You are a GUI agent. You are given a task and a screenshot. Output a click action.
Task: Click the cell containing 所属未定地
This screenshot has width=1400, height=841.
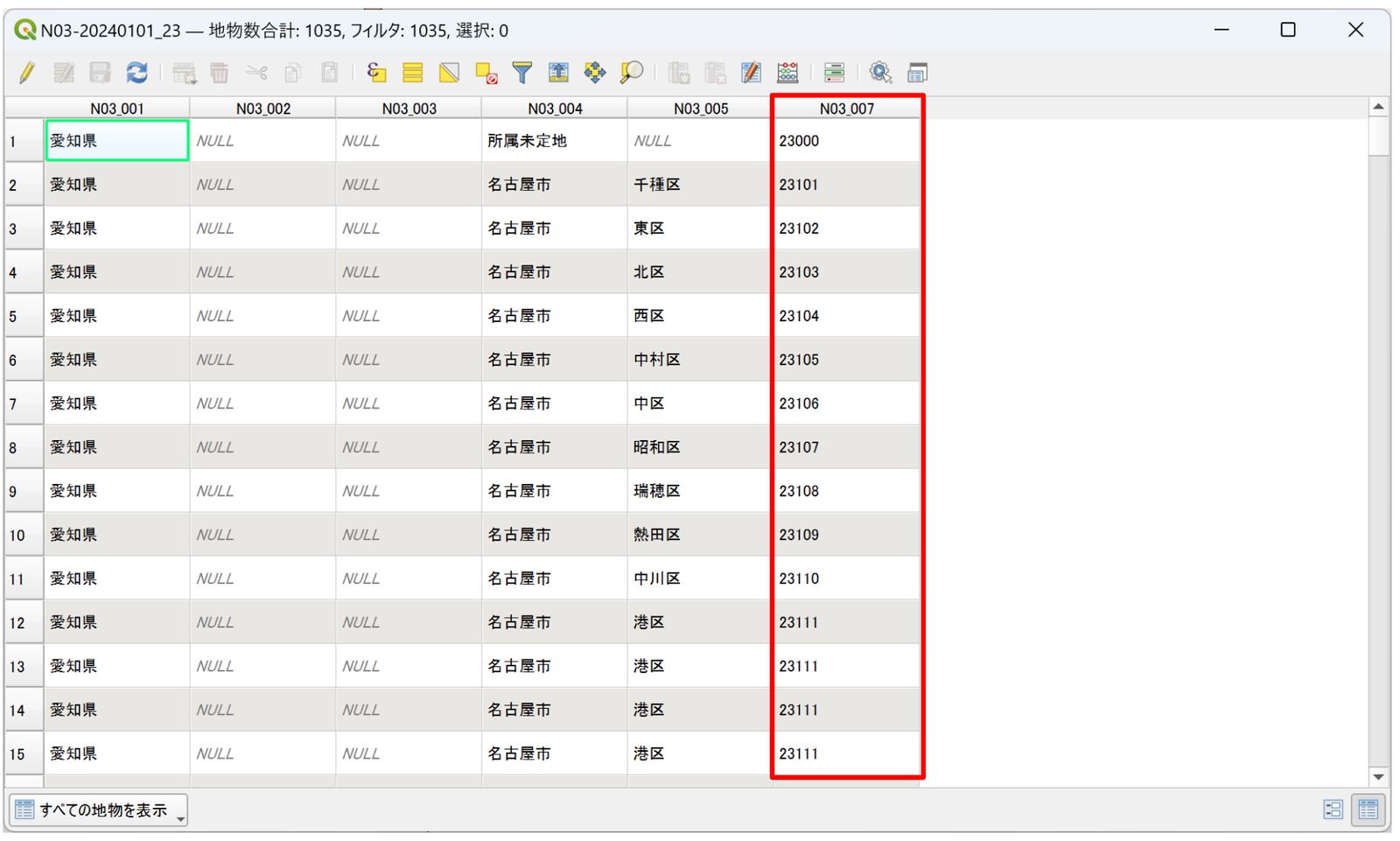coord(555,141)
